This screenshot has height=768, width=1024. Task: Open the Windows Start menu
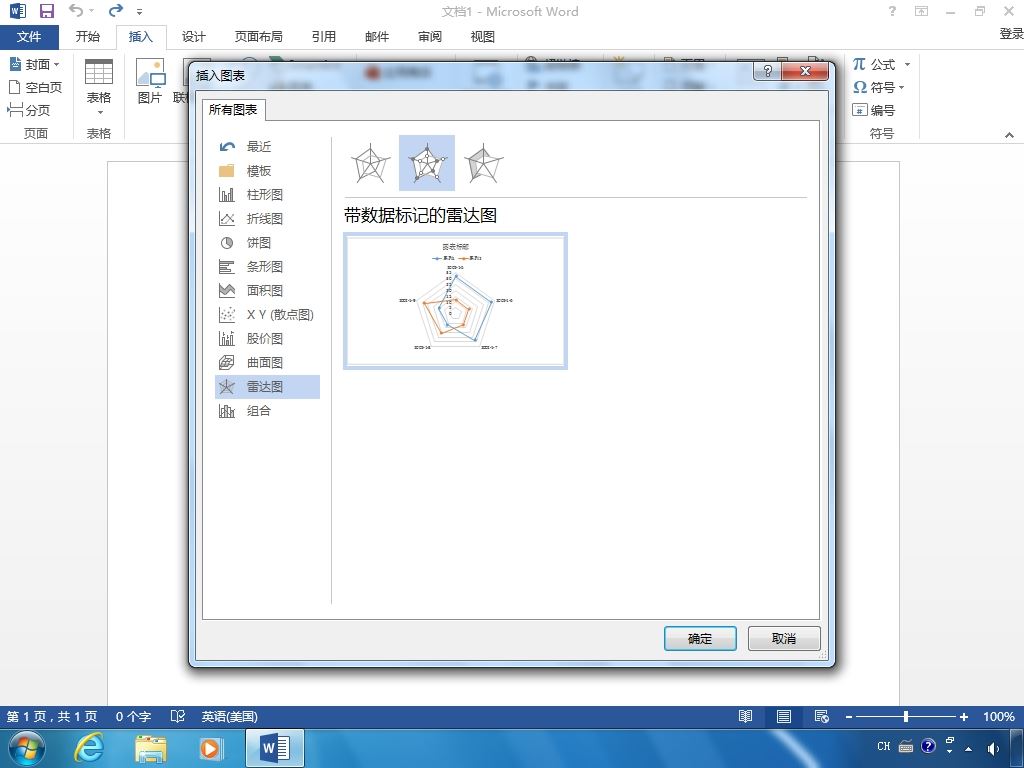coord(27,748)
